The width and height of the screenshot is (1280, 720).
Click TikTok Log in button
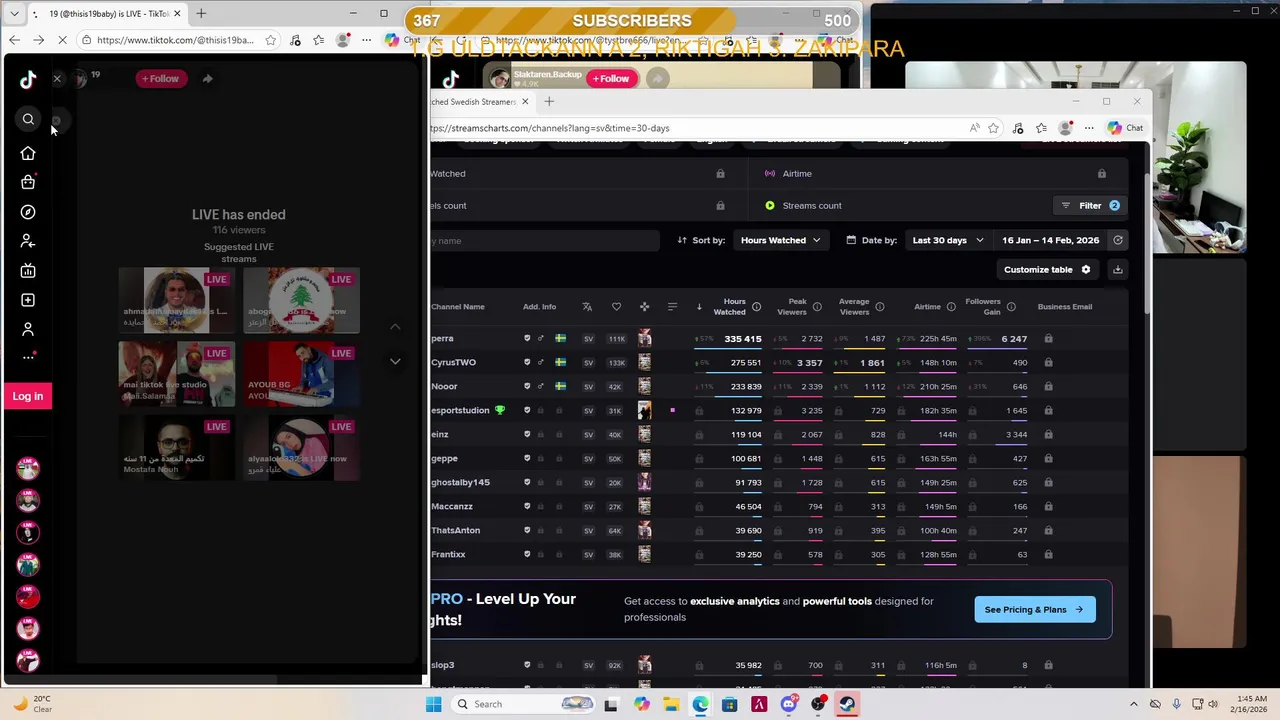click(28, 396)
